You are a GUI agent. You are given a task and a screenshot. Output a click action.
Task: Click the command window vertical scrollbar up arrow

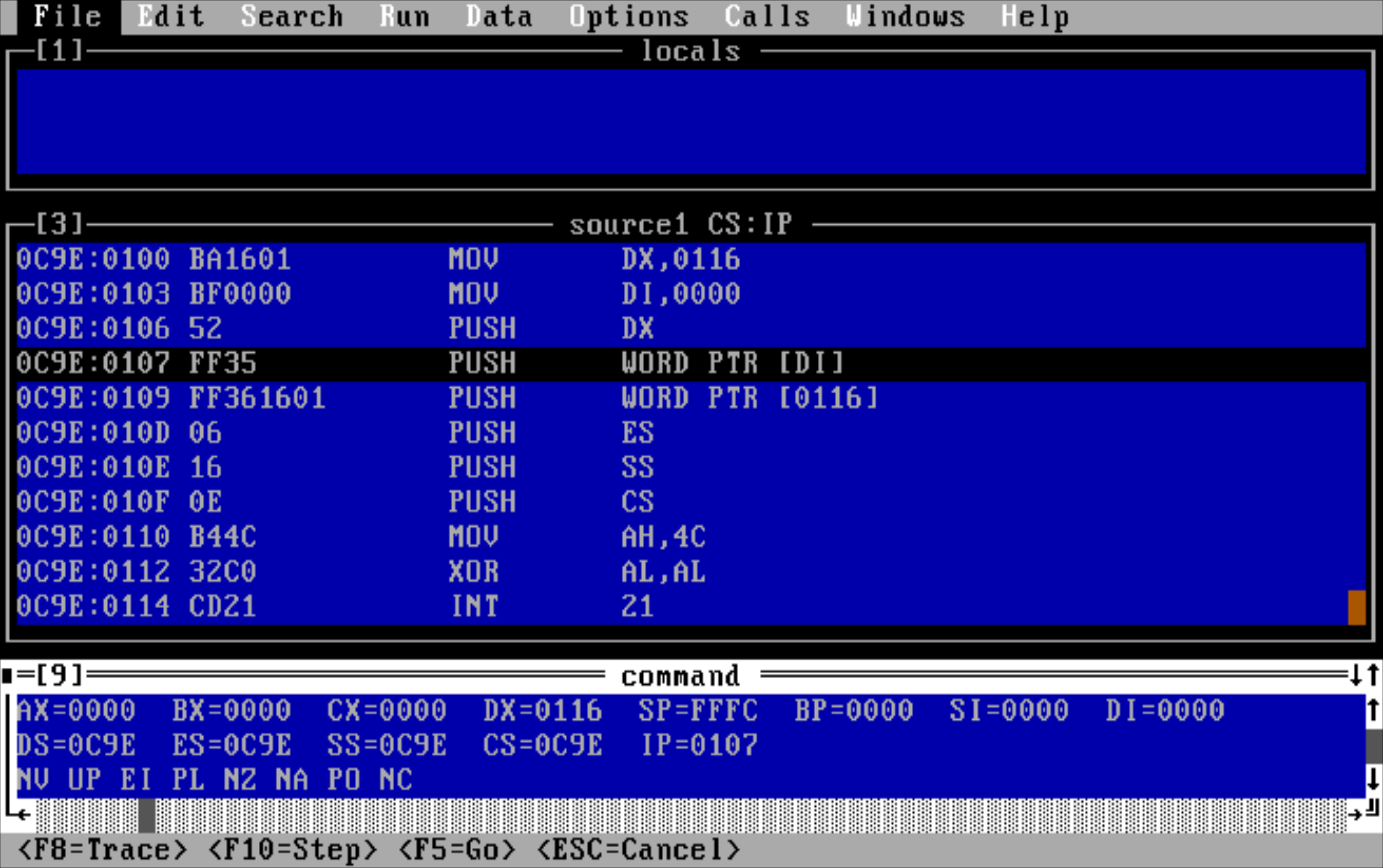tap(1373, 711)
